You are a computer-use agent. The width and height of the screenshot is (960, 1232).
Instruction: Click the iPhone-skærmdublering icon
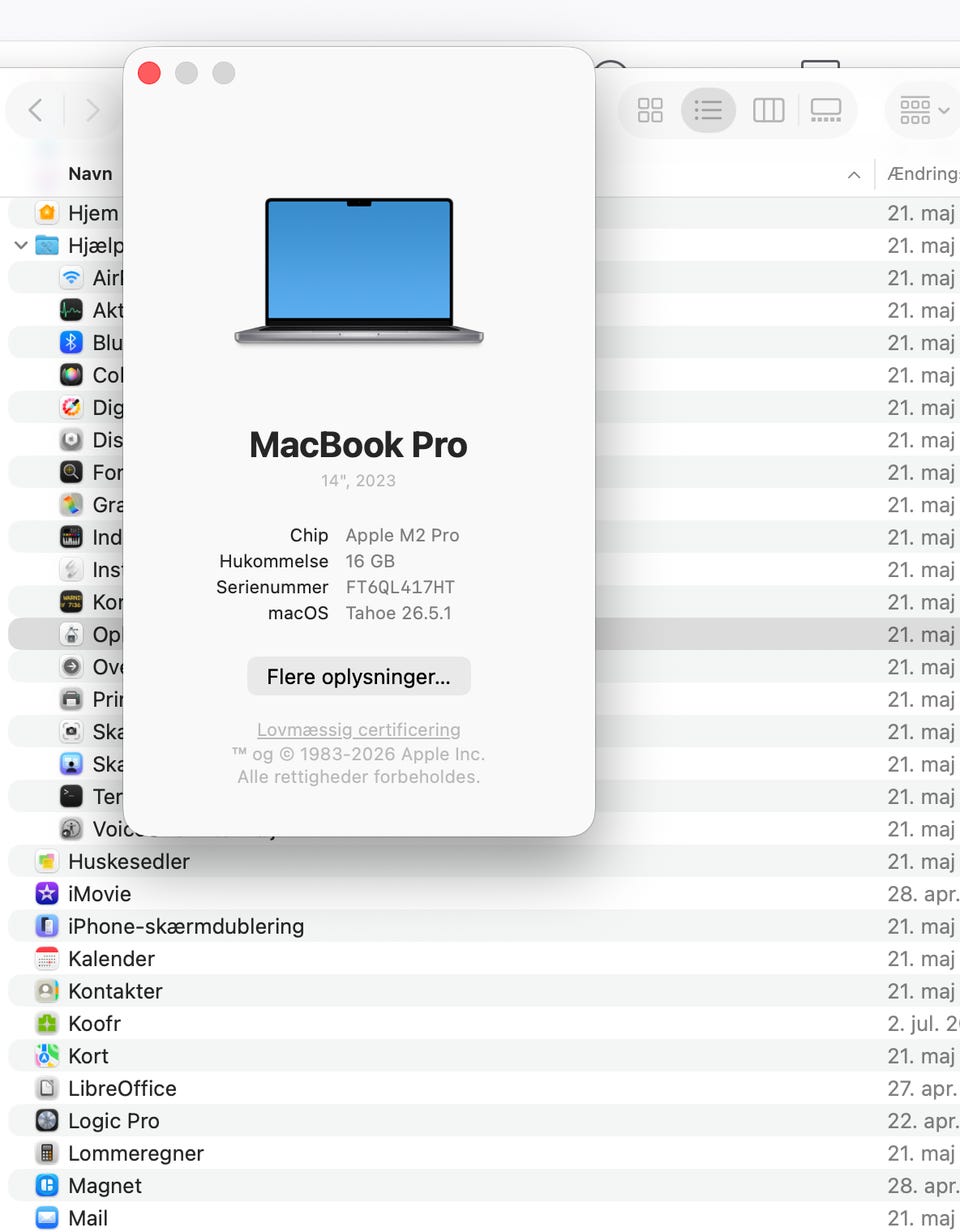click(46, 926)
